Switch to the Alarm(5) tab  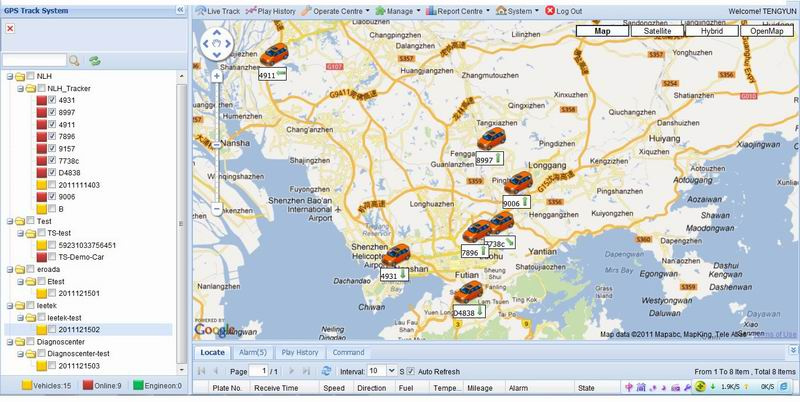click(x=253, y=353)
